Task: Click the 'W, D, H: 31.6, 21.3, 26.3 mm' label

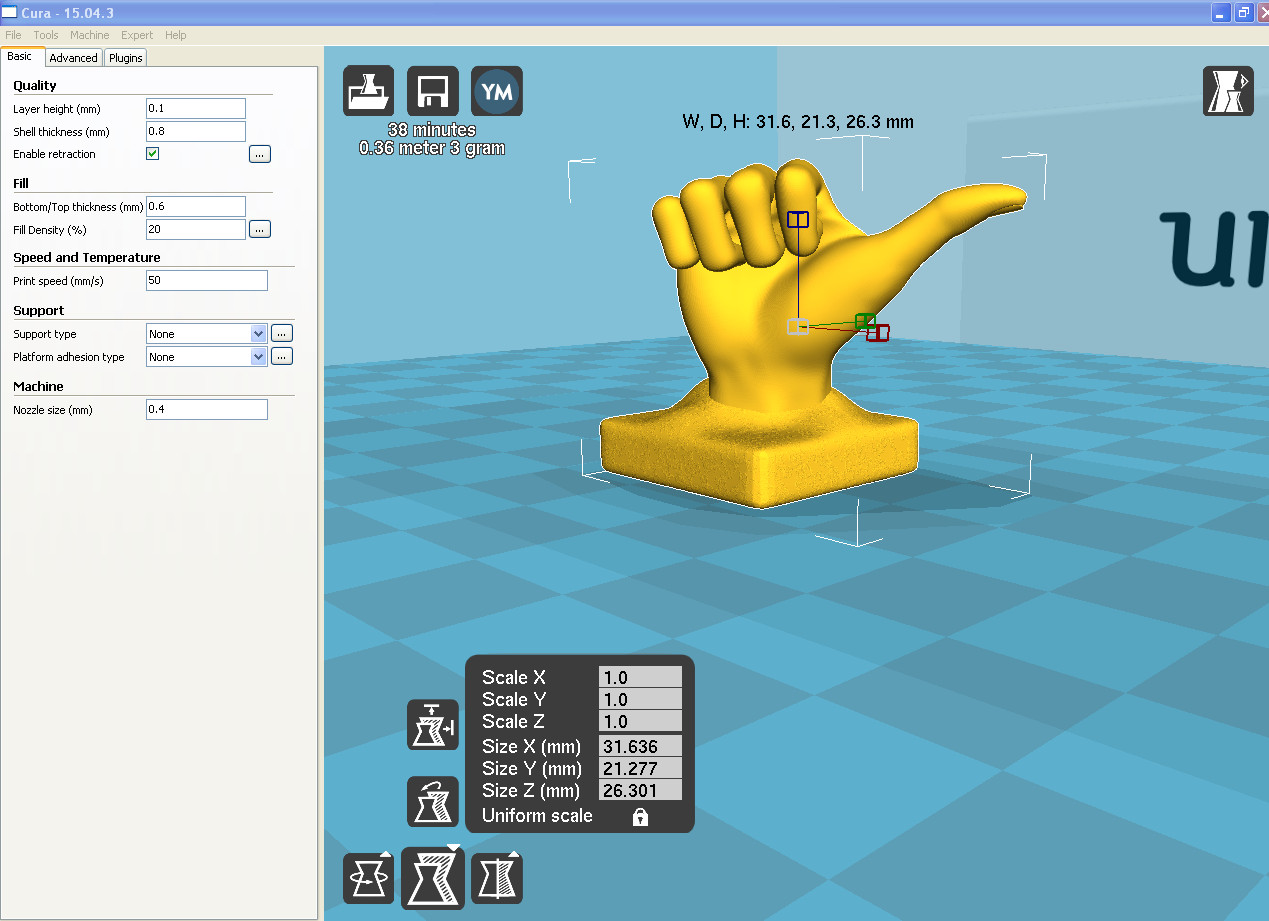Action: coord(798,122)
